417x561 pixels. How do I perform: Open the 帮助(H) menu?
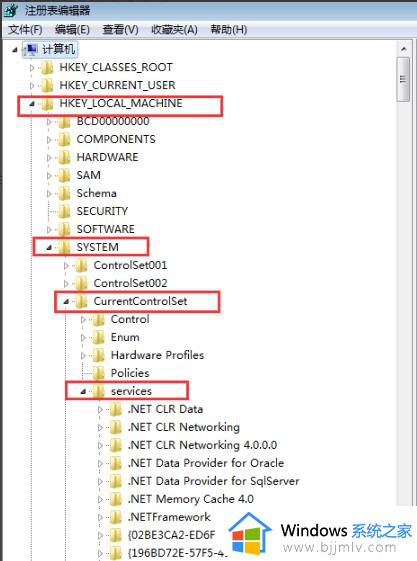pyautogui.click(x=229, y=30)
